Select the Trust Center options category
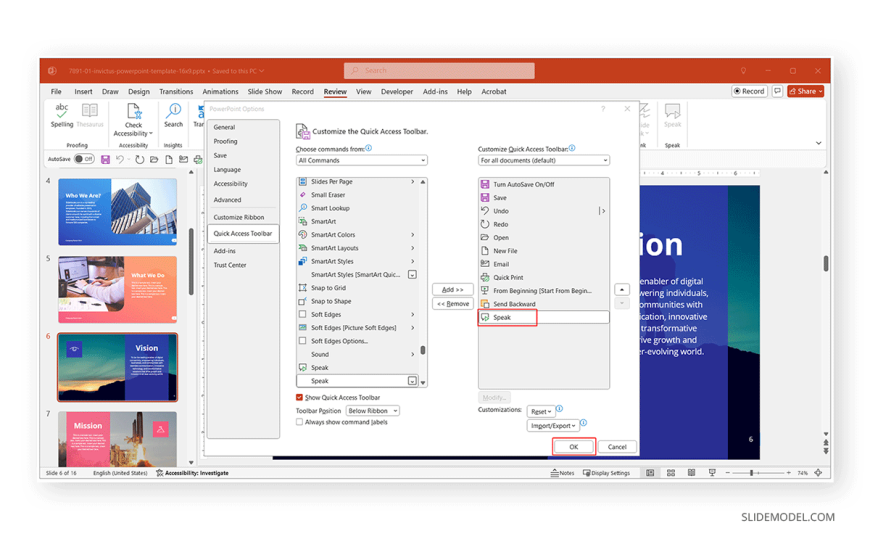870x539 pixels. point(230,265)
